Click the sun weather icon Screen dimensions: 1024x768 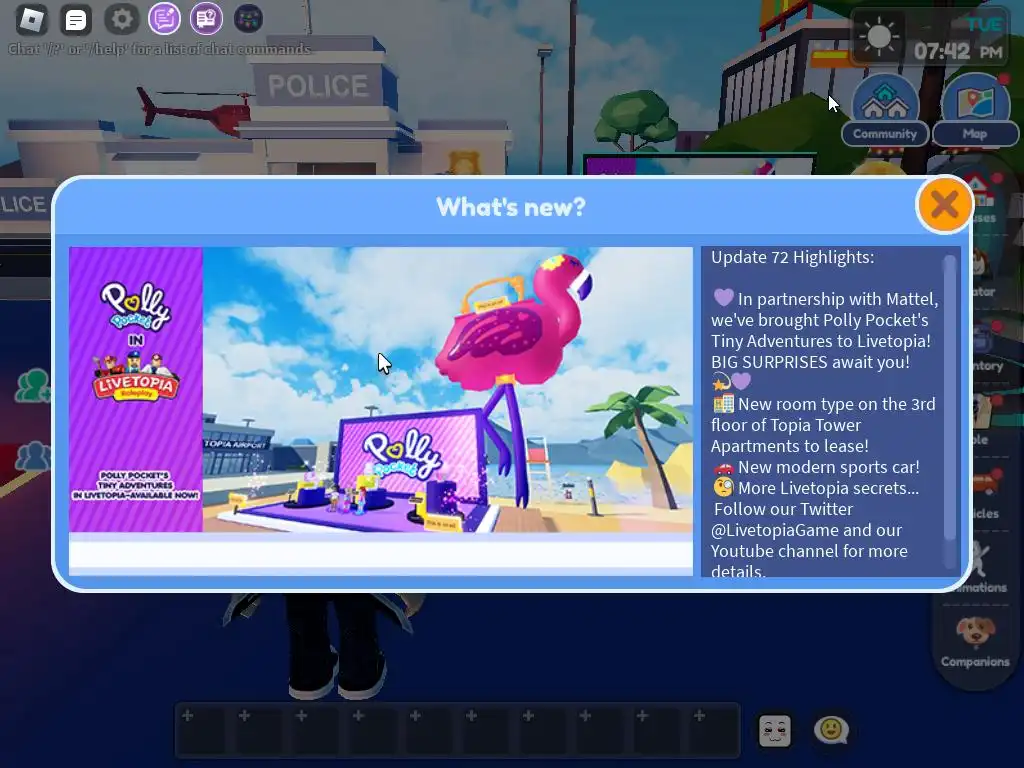click(879, 36)
